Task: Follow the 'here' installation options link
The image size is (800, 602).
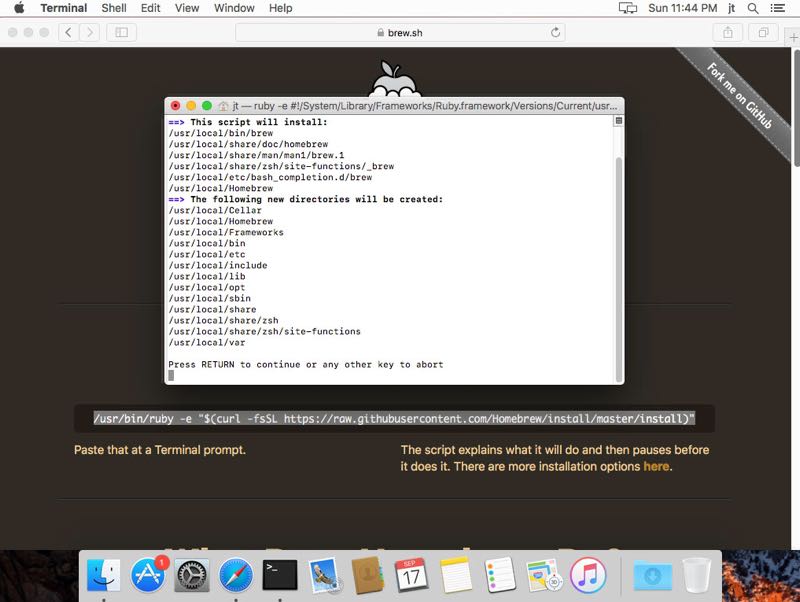Action: (656, 466)
